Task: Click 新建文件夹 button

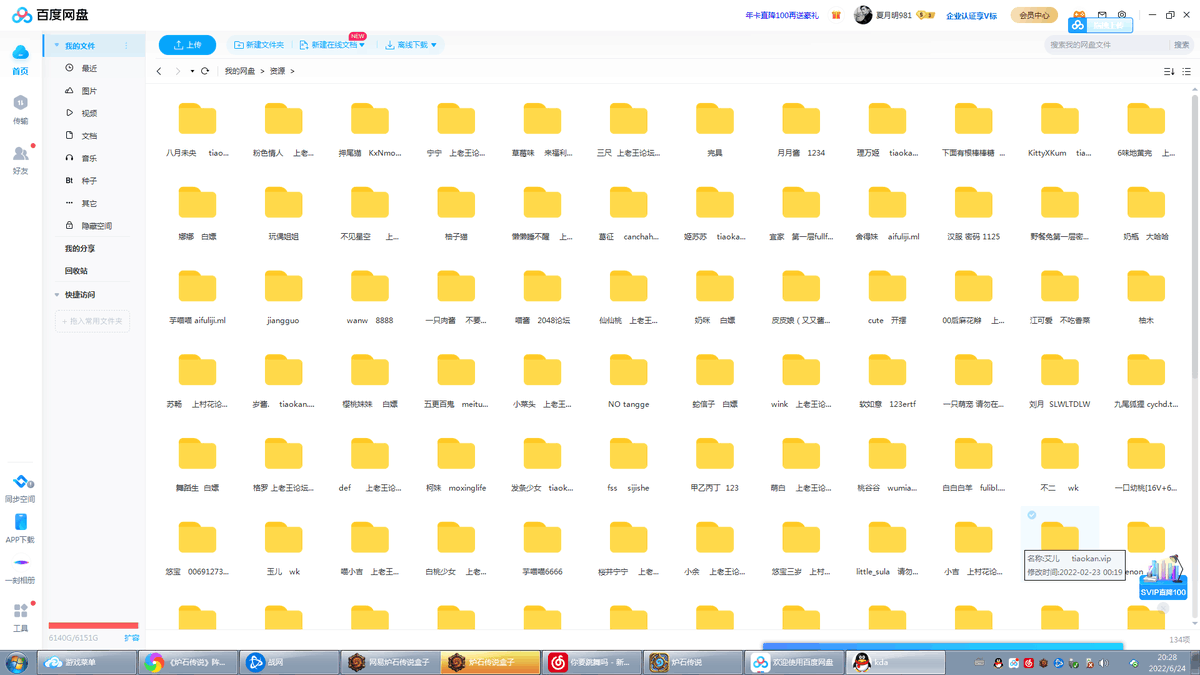Action: pyautogui.click(x=259, y=45)
